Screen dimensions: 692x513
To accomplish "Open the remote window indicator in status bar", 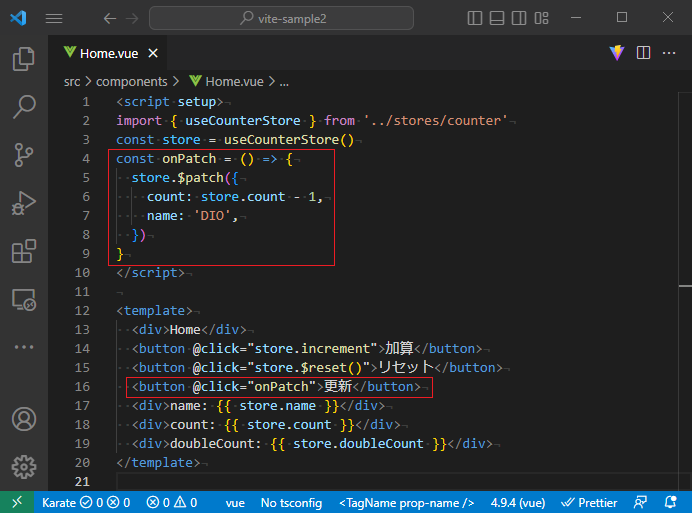I will click(x=17, y=502).
